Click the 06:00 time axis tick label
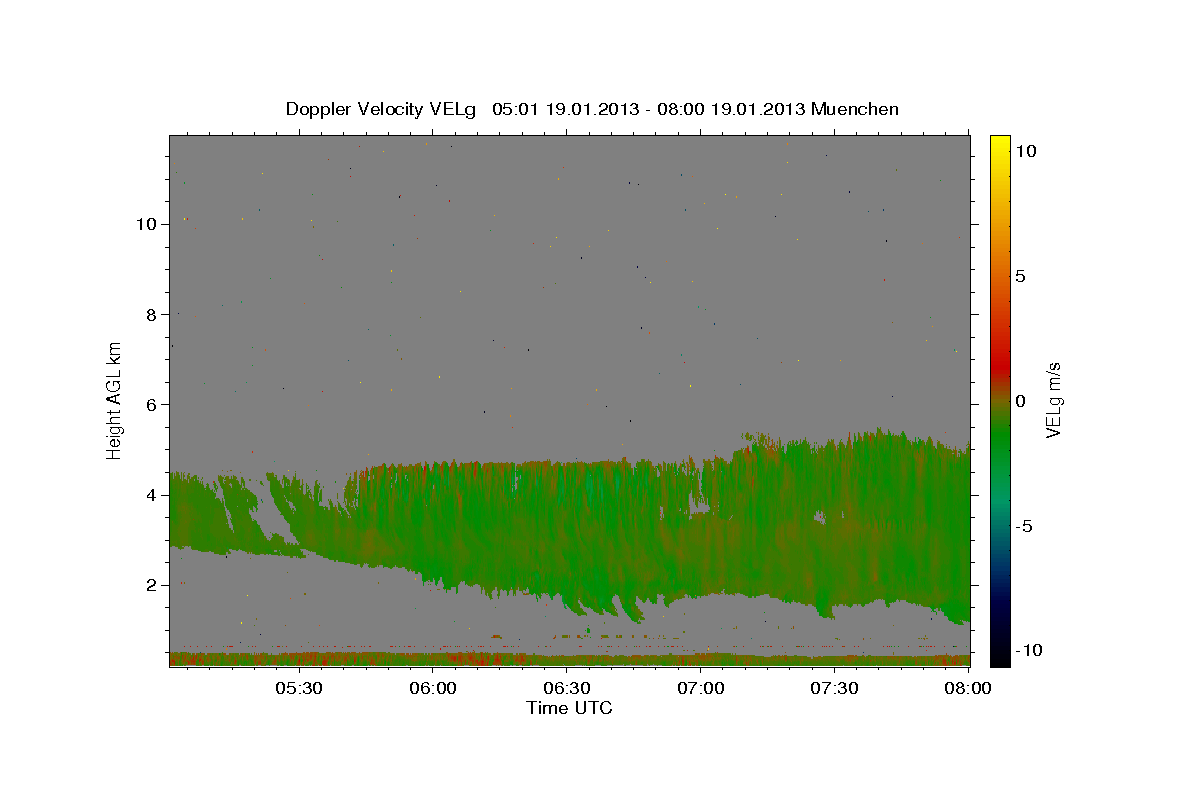Screen dimensions: 1200x800 [433, 688]
